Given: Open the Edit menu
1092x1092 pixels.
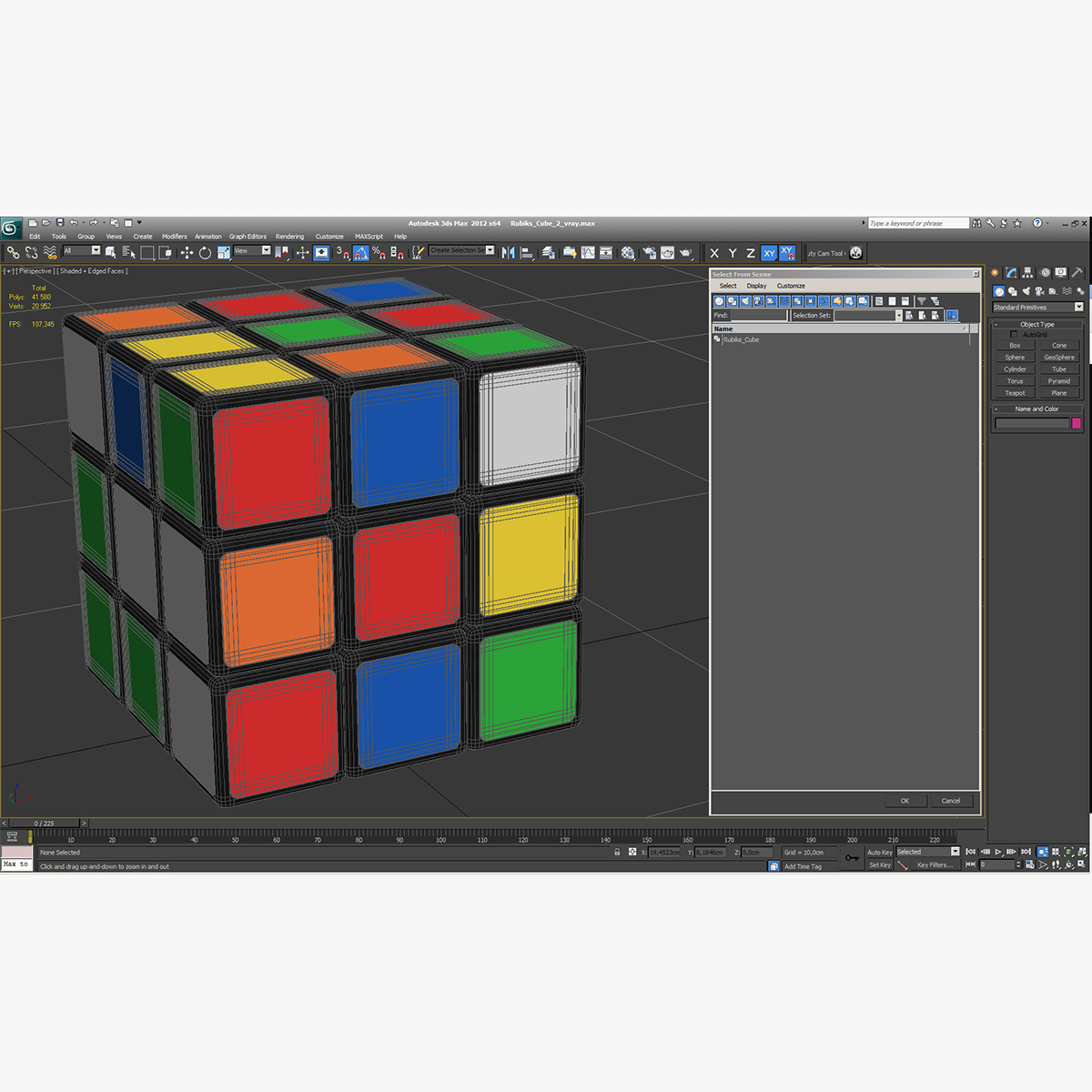Looking at the screenshot, I should coord(35,236).
